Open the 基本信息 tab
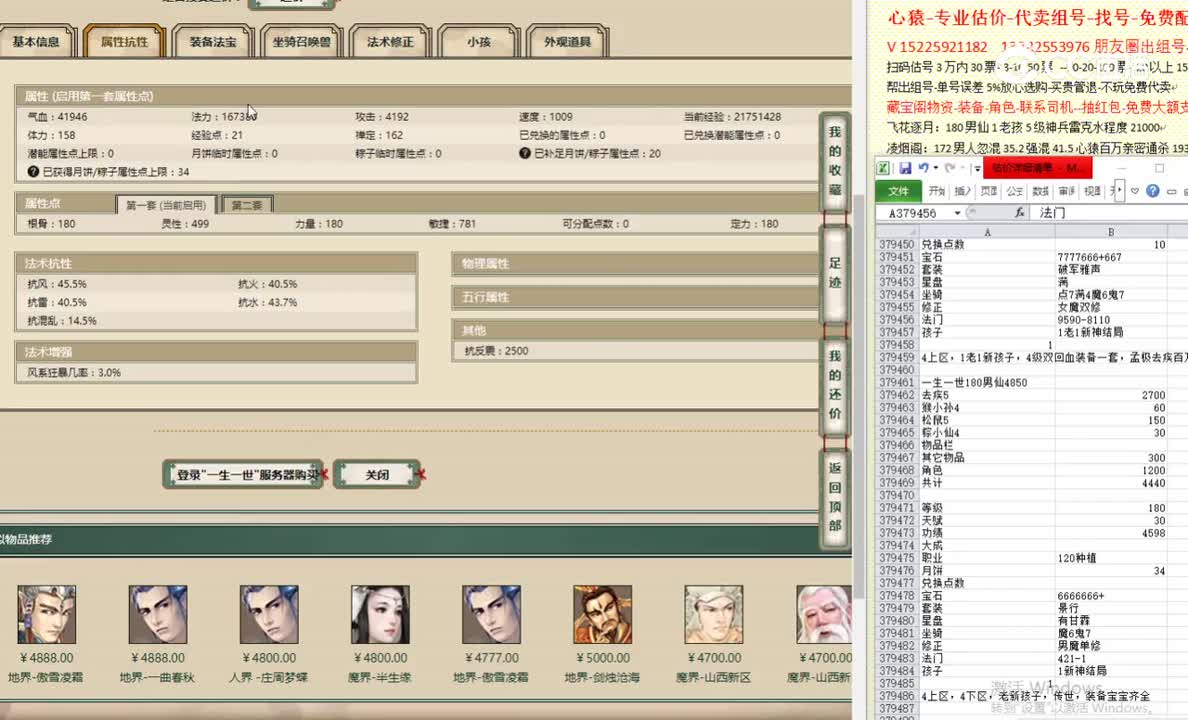The width and height of the screenshot is (1188, 720). [x=38, y=41]
